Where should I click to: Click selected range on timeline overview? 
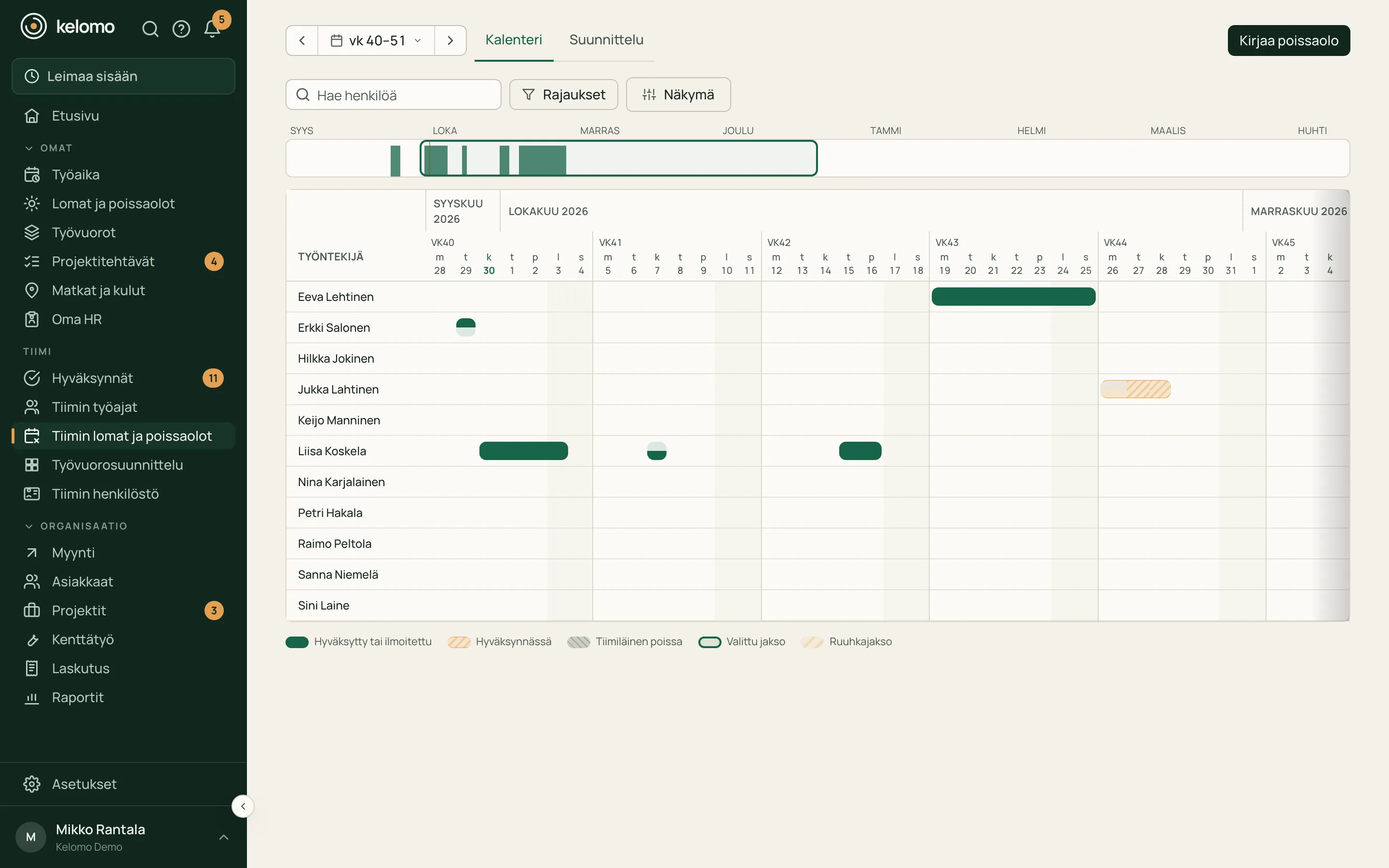(618, 158)
